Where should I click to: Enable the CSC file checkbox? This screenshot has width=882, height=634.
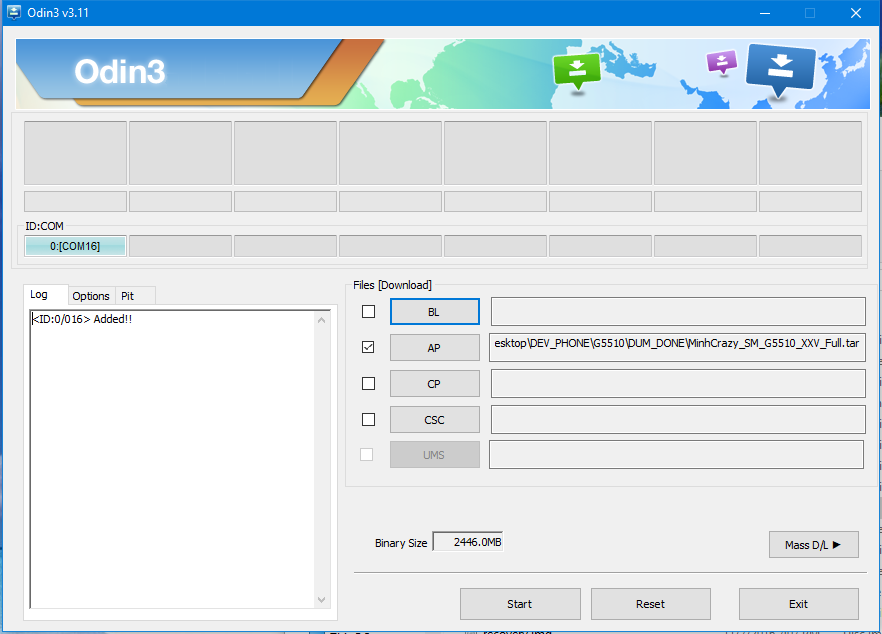pos(368,419)
